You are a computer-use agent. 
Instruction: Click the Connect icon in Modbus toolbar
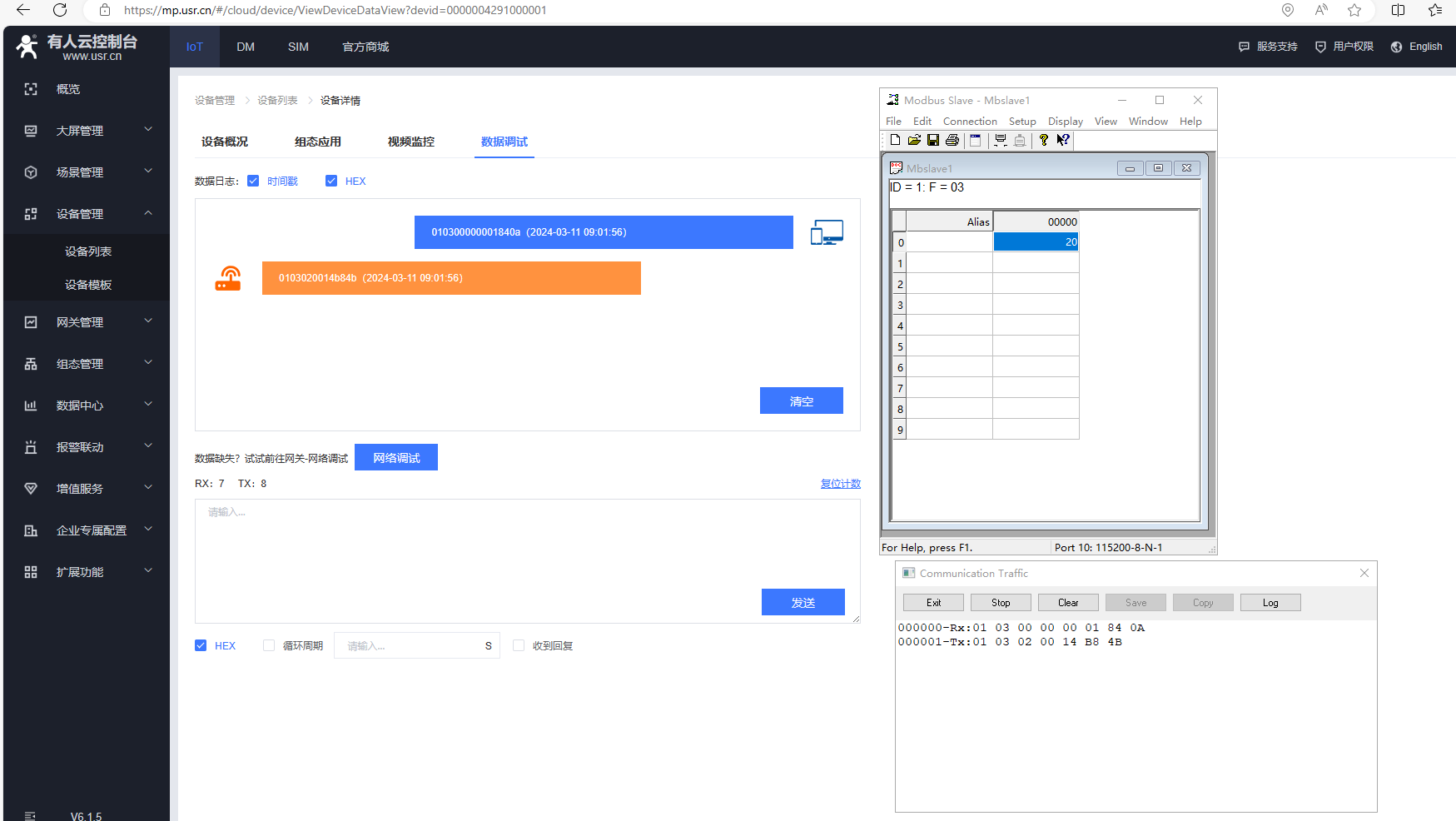point(1001,140)
